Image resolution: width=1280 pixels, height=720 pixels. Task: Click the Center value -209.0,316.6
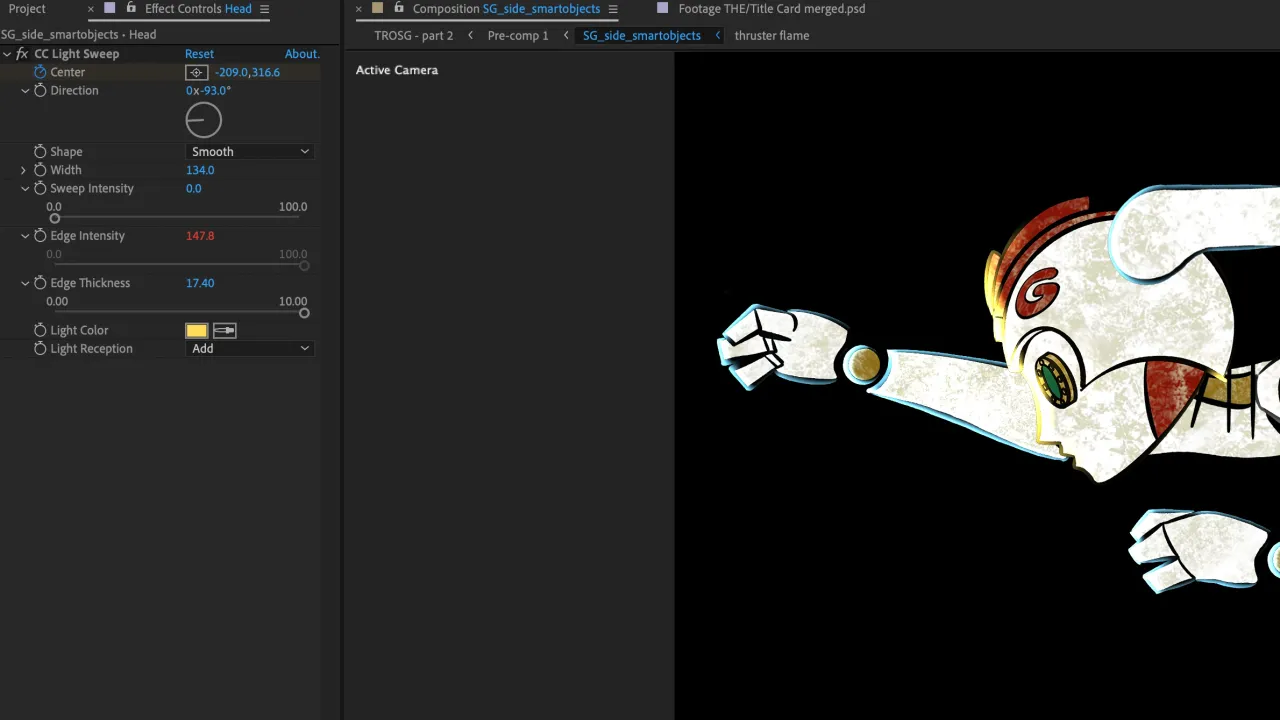[247, 72]
